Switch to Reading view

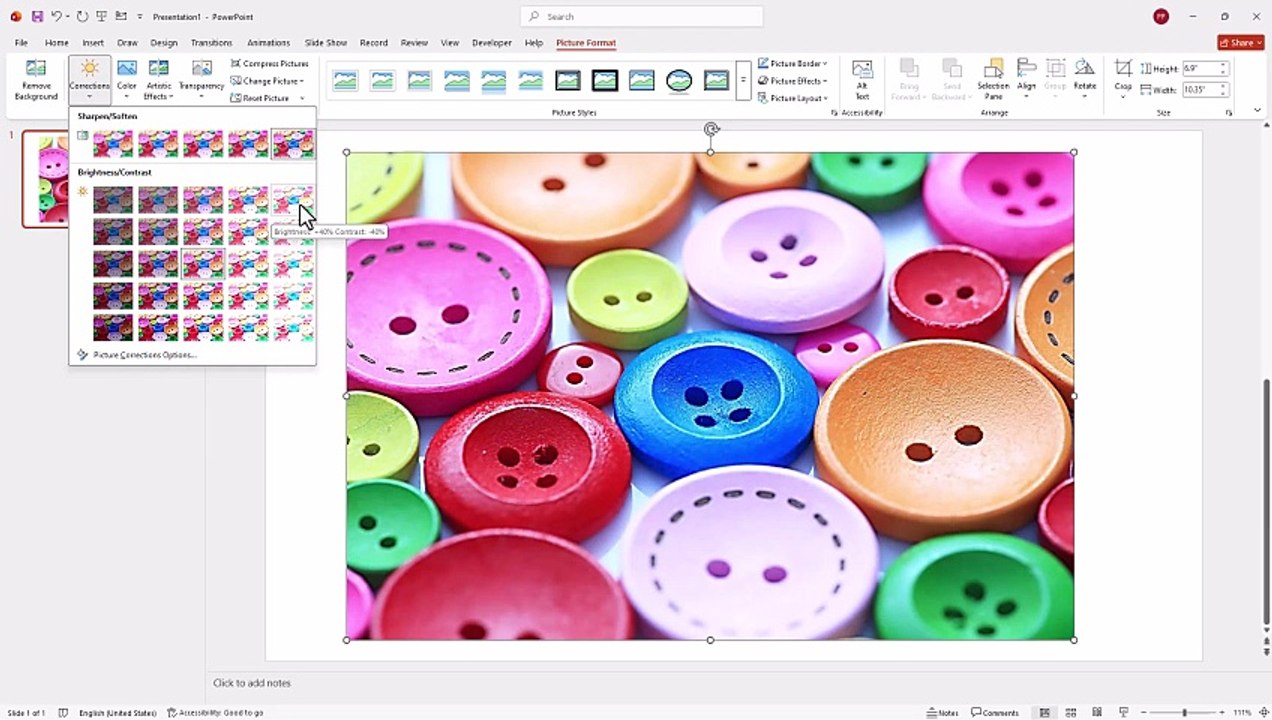(x=1097, y=713)
